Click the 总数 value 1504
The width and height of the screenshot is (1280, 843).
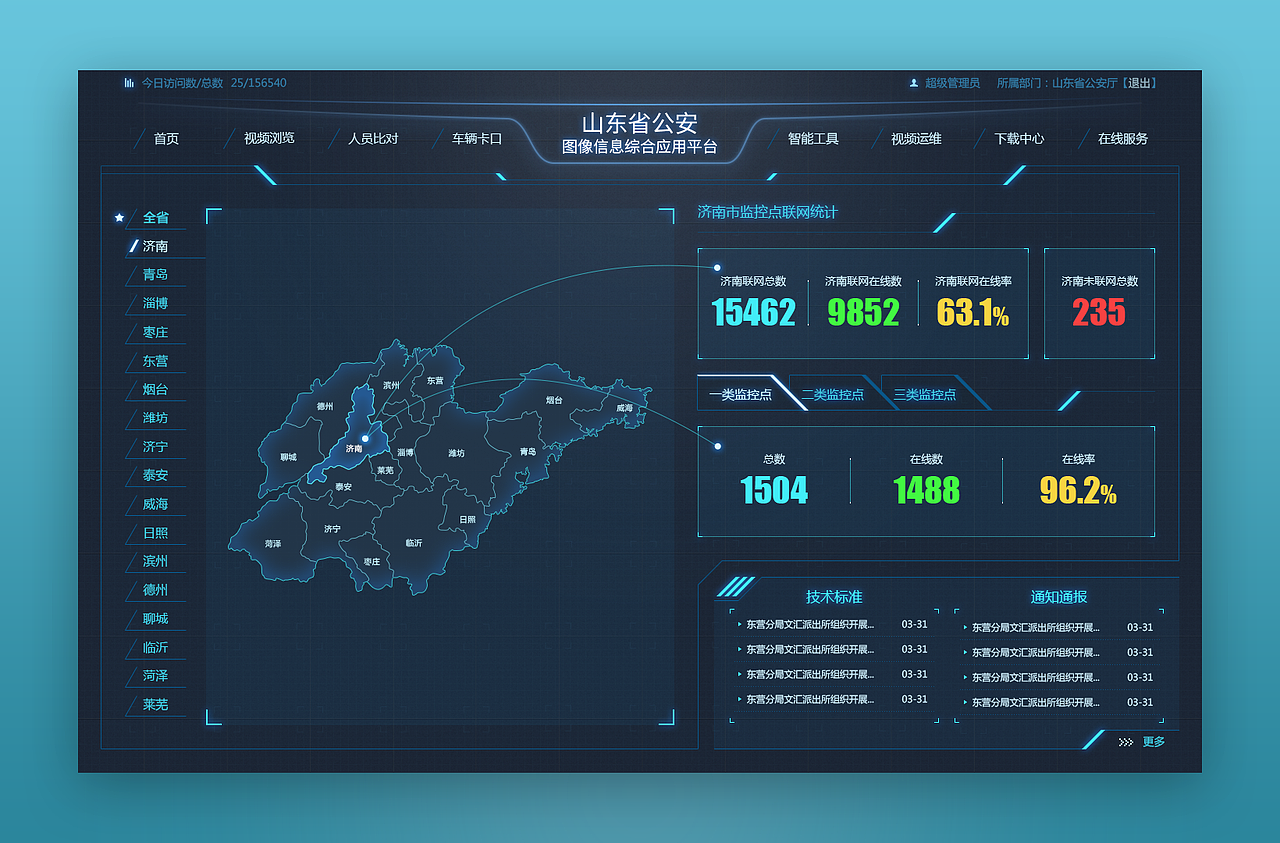[774, 491]
